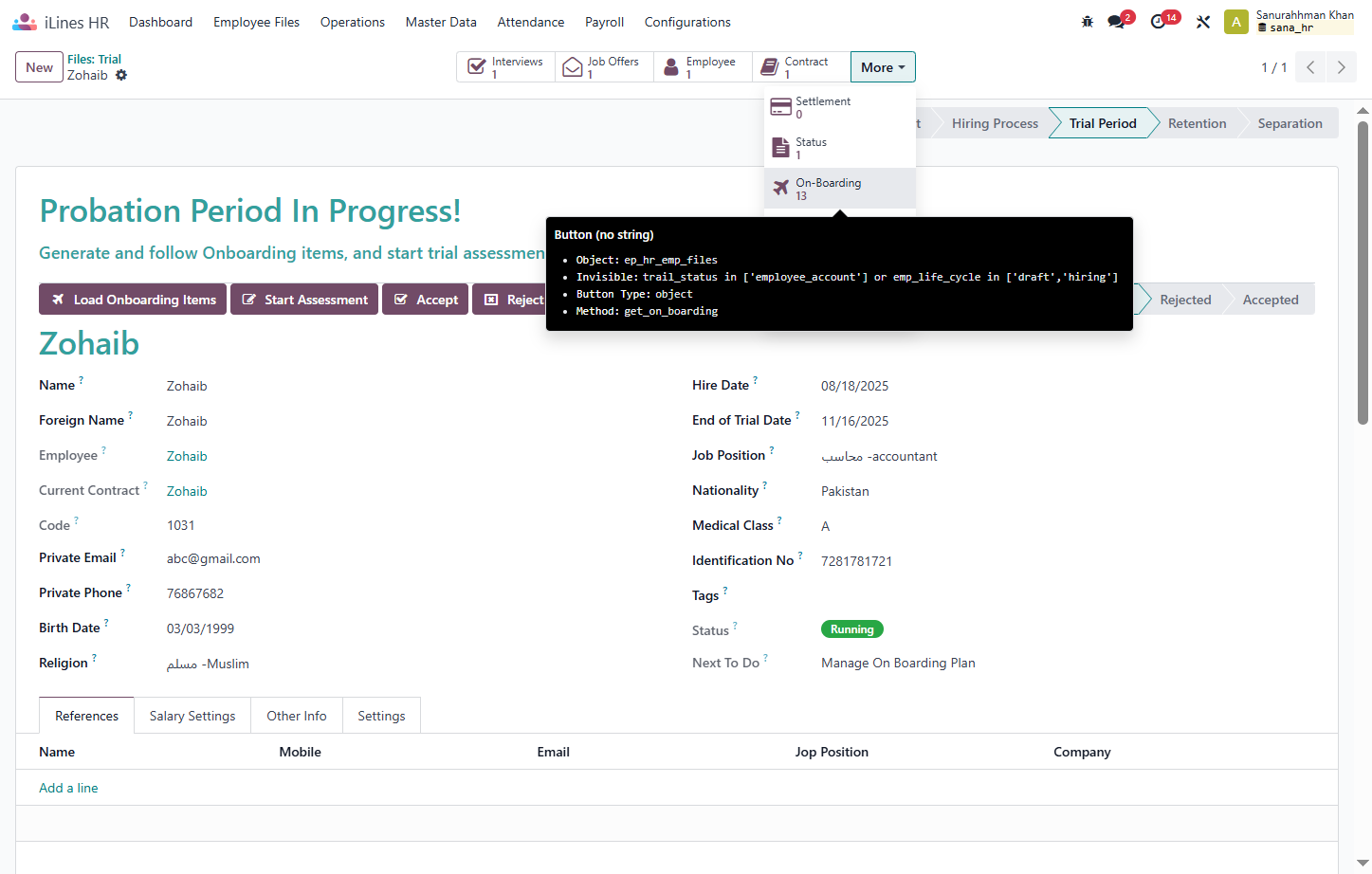Open the Current Contract Zohaib link
Screen dimensions: 1372x874
pos(187,491)
